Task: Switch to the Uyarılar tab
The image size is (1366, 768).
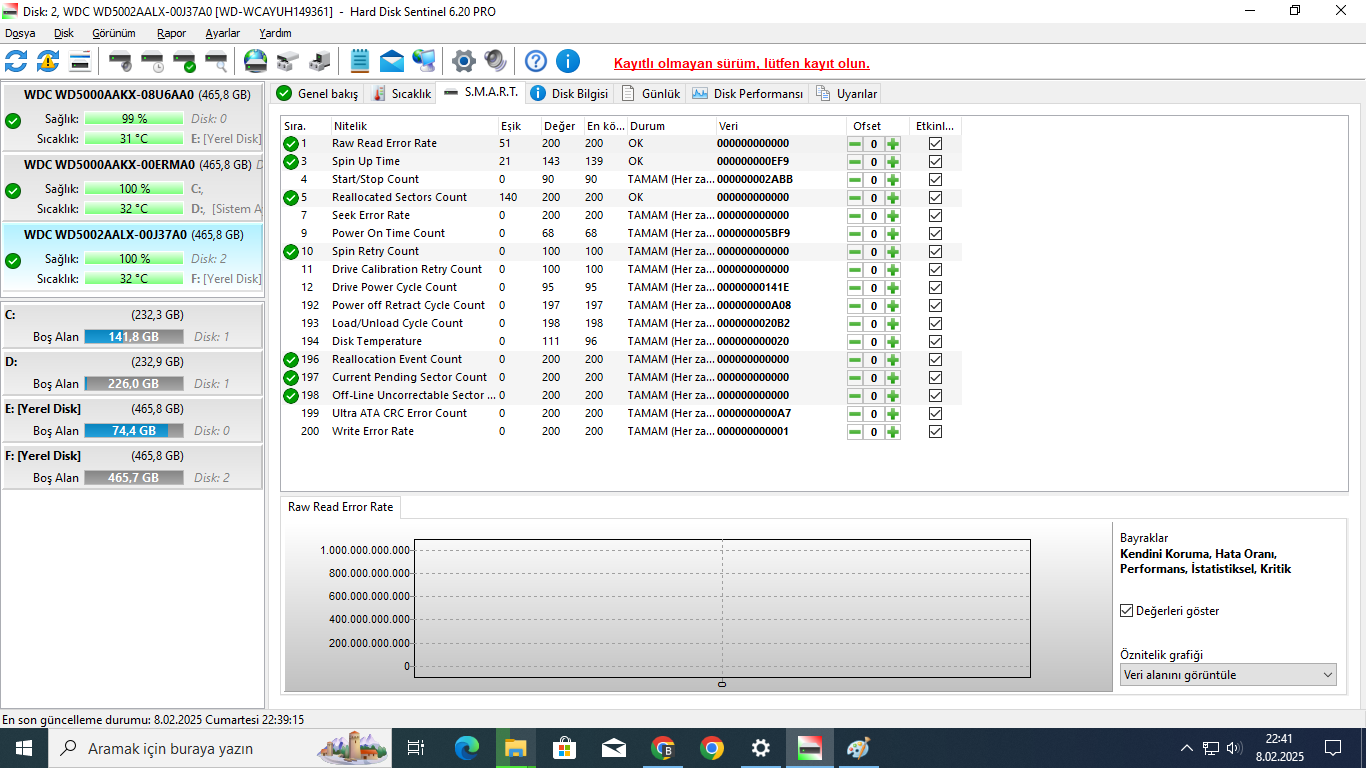Action: pos(847,94)
